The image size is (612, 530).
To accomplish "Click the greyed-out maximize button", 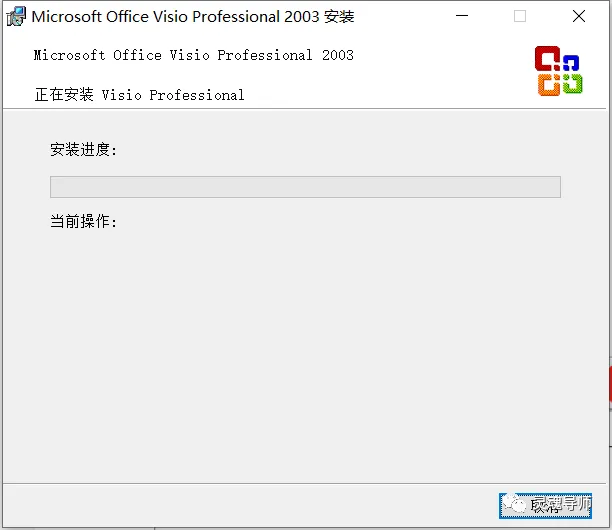I will click(519, 16).
